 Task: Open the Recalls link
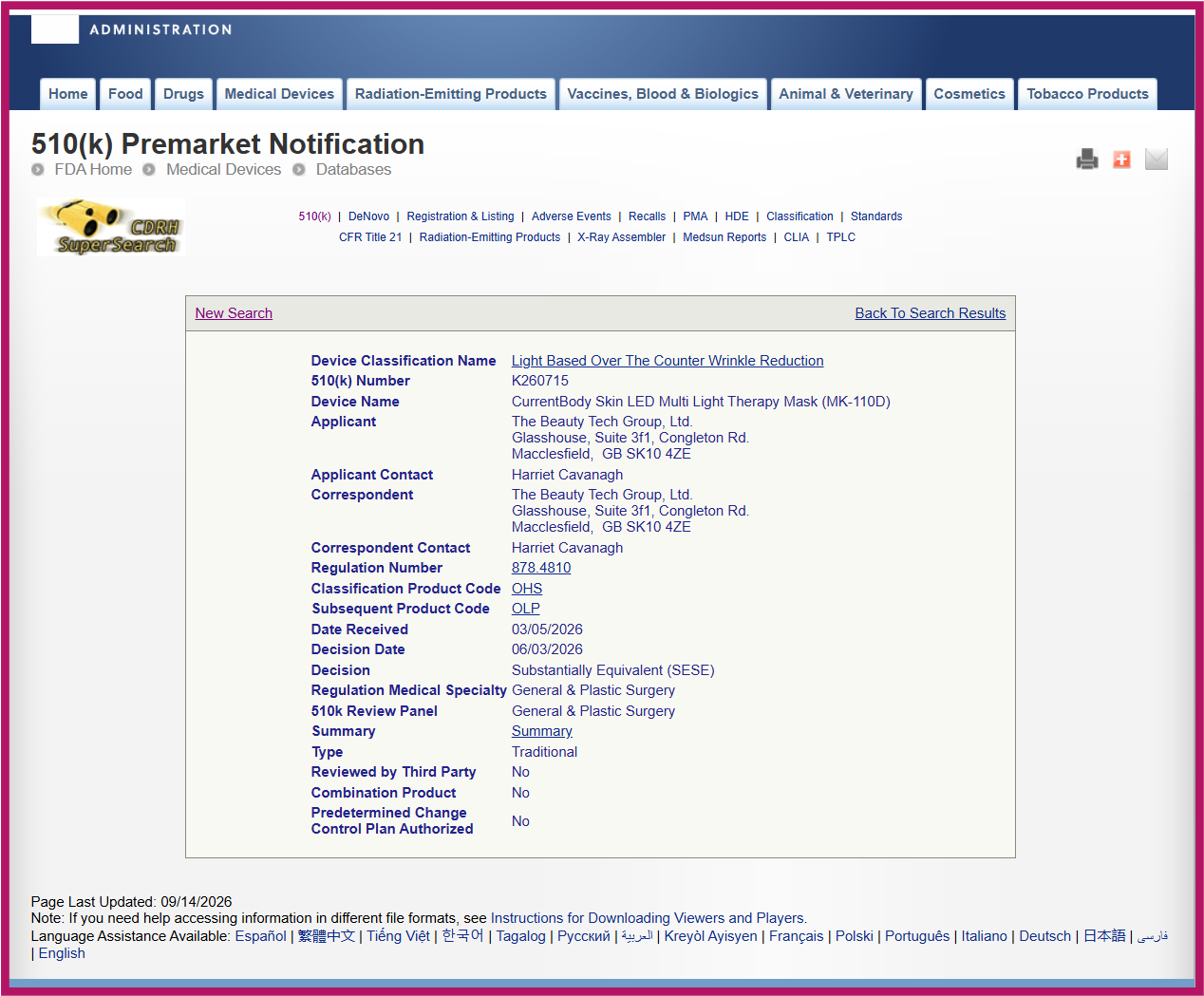pos(648,216)
